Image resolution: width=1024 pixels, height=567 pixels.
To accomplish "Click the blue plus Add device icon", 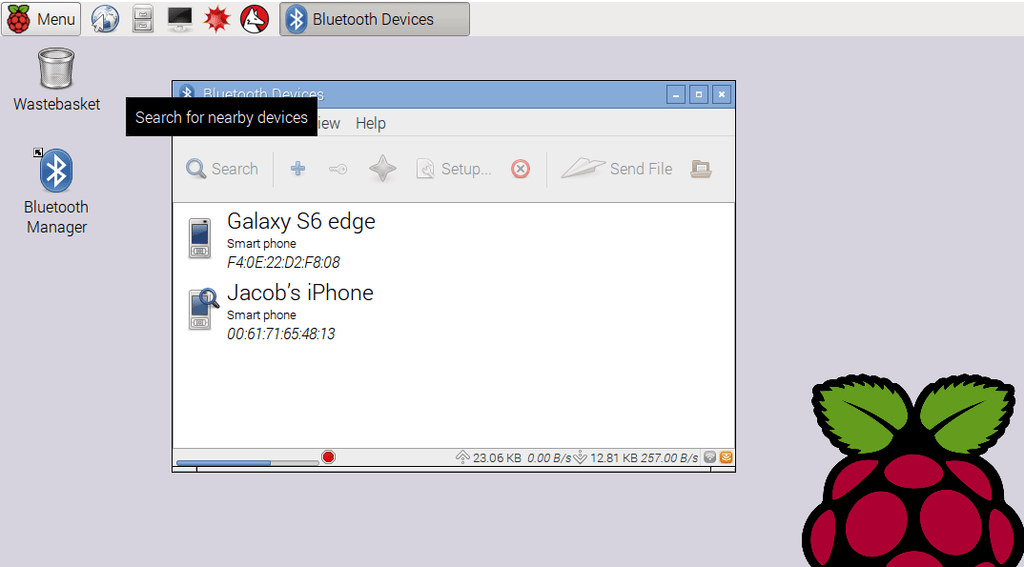I will click(x=298, y=169).
